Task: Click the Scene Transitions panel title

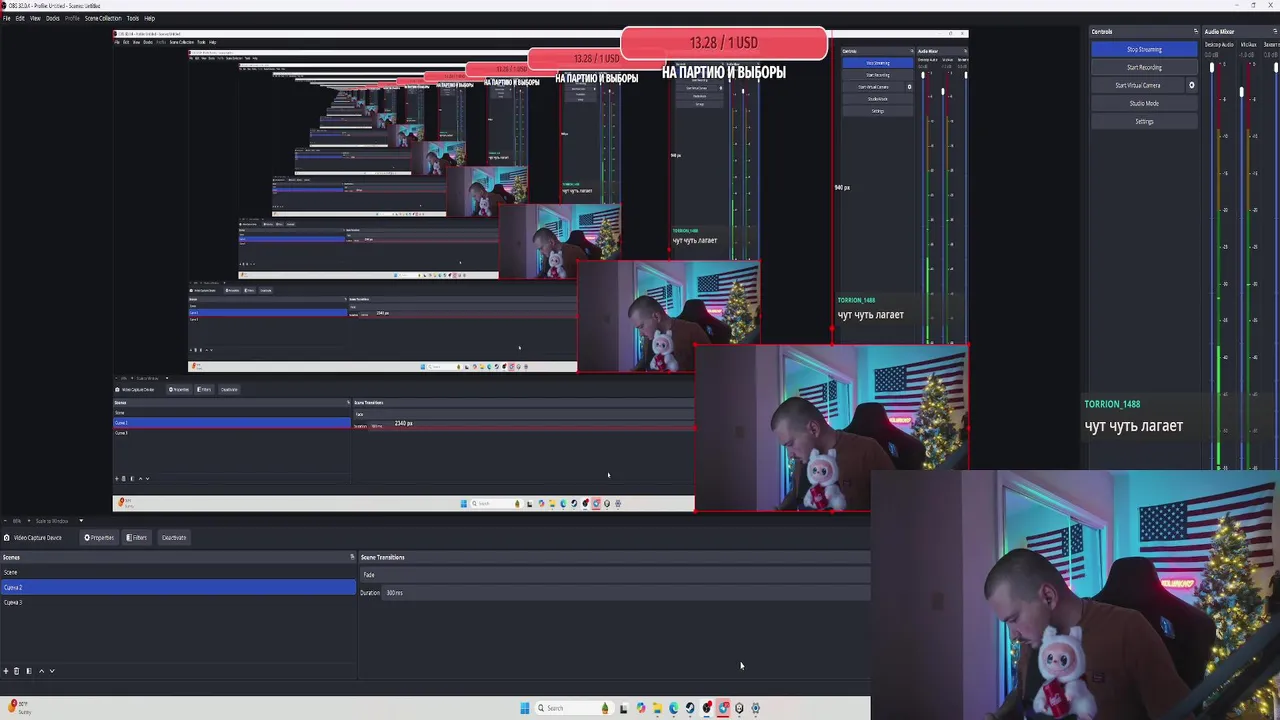Action: pyautogui.click(x=382, y=557)
